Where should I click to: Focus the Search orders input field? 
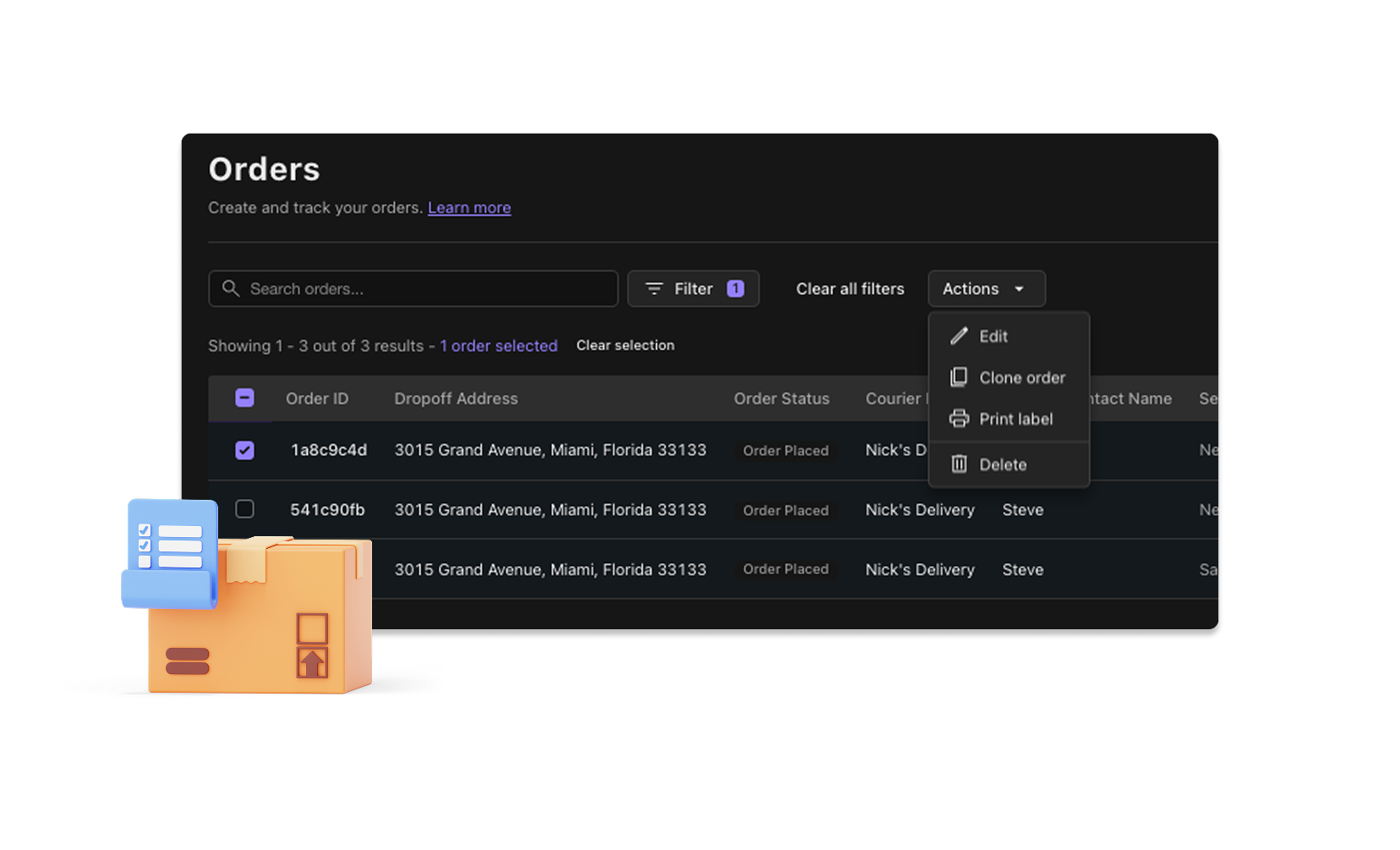pos(423,288)
